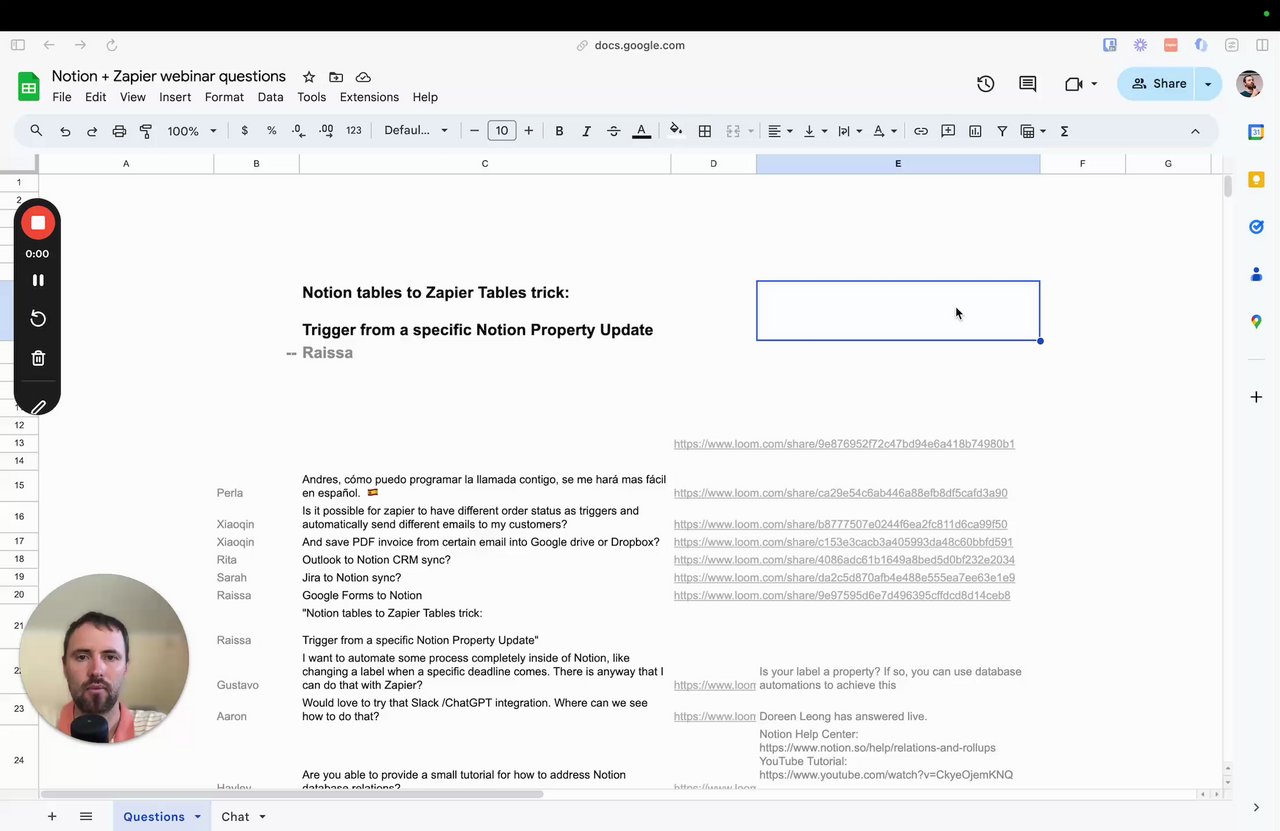Viewport: 1280px width, 831px height.
Task: Open Contacts side panel
Action: pyautogui.click(x=1256, y=274)
